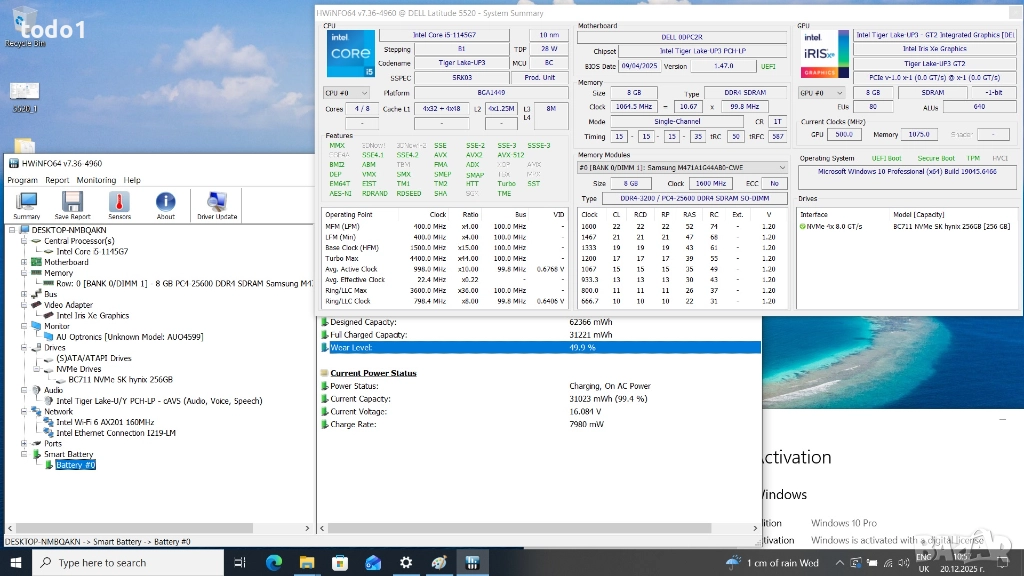Open File Explorer from the taskbar

click(x=308, y=563)
